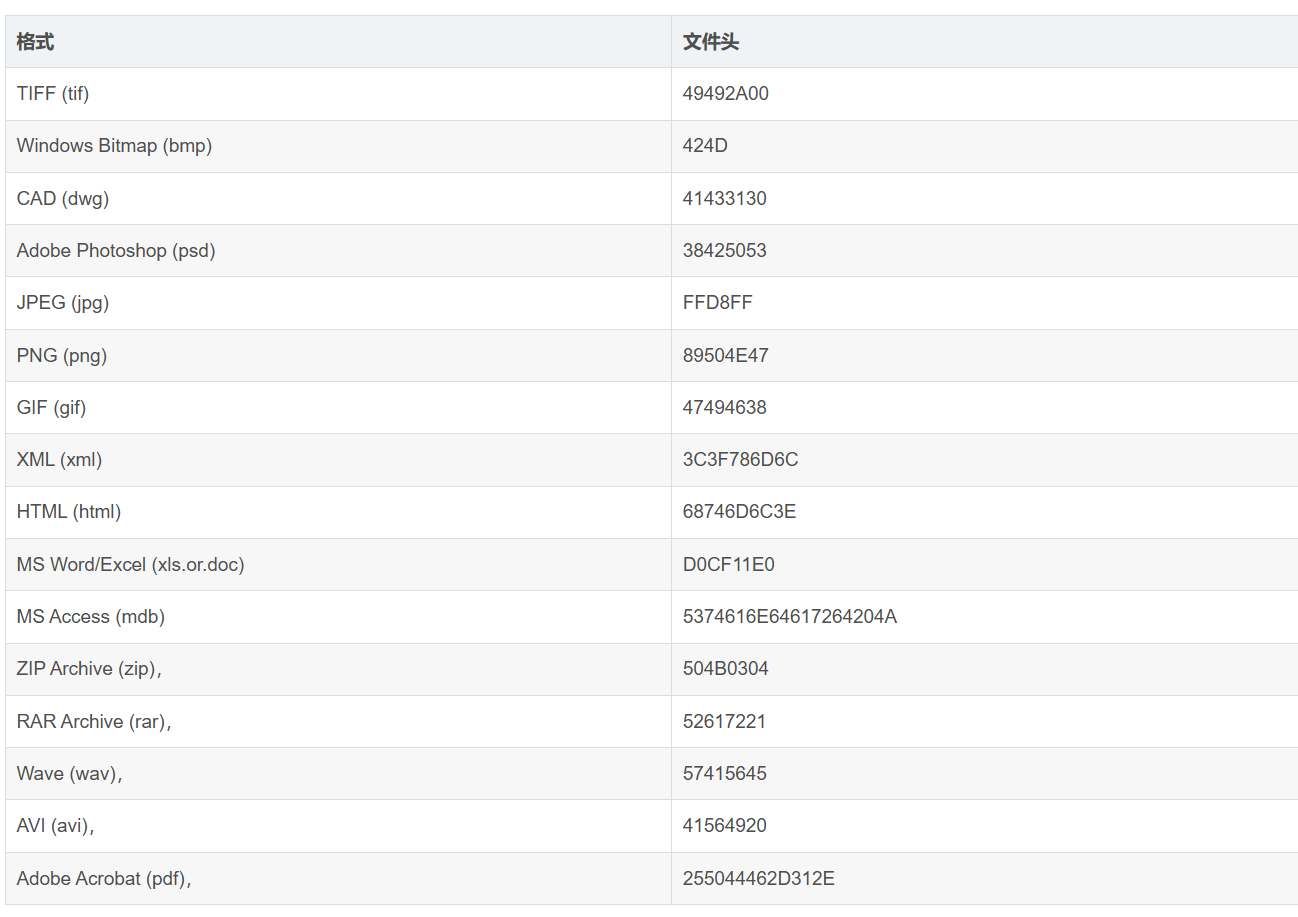Select the Adobe Acrobat (pdf) cell
The height and width of the screenshot is (917, 1298).
click(104, 879)
